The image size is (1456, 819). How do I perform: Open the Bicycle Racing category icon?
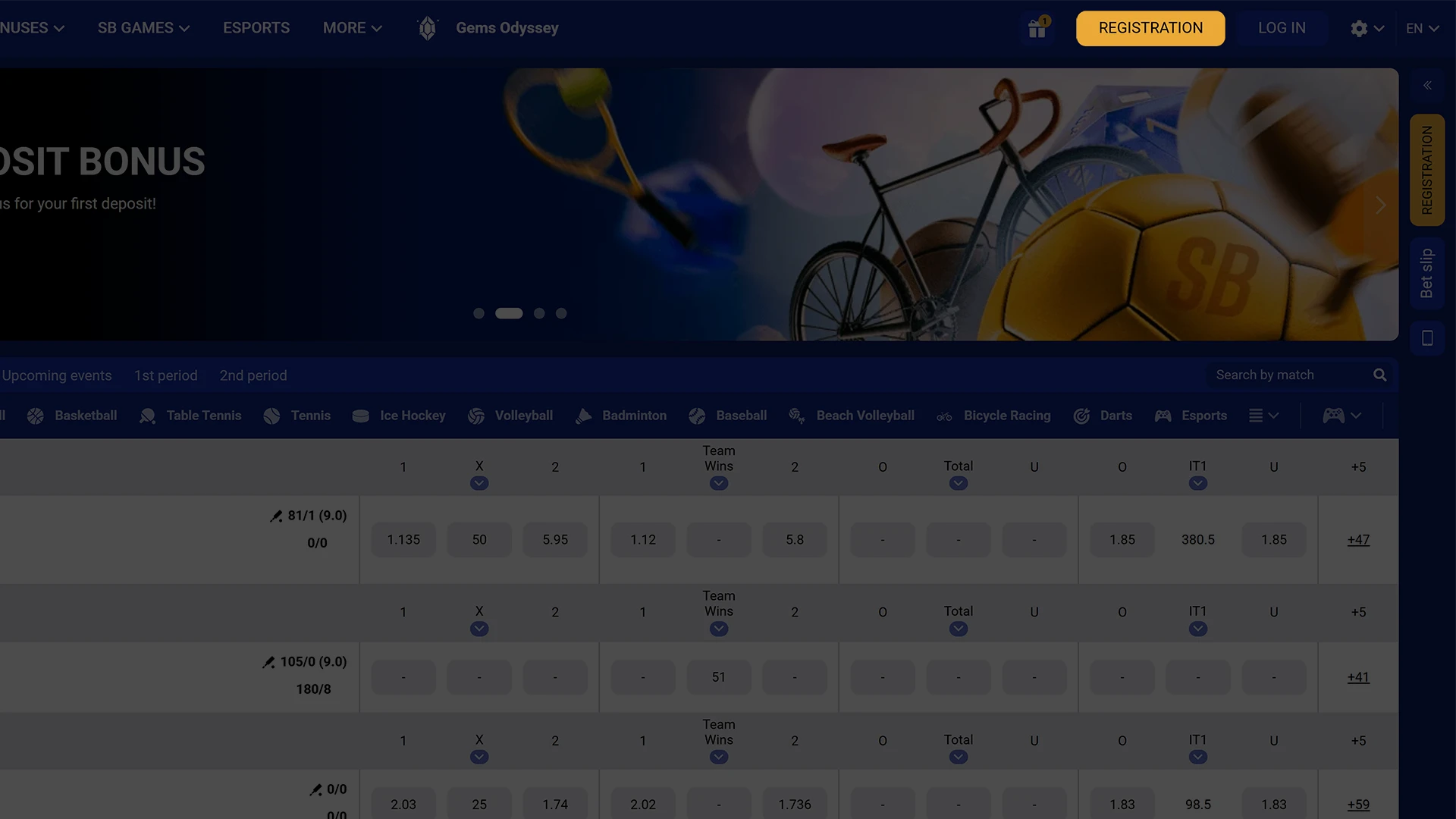[943, 416]
